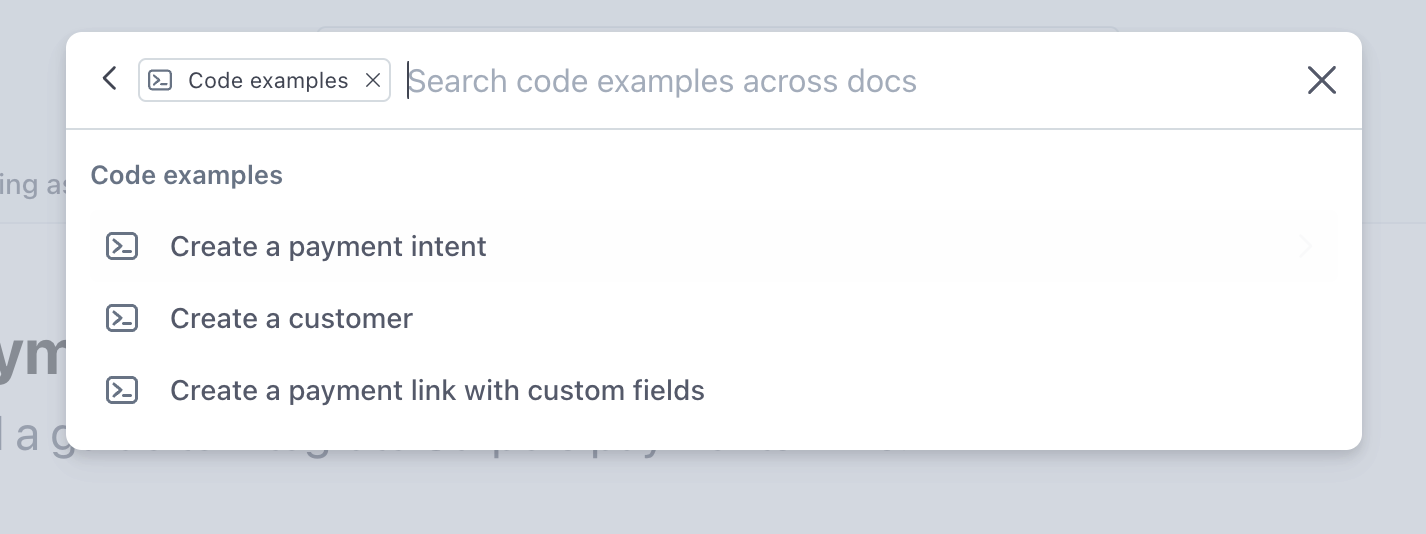Click the "Code examples" section heading
Screen dimensions: 1426x534
187,175
